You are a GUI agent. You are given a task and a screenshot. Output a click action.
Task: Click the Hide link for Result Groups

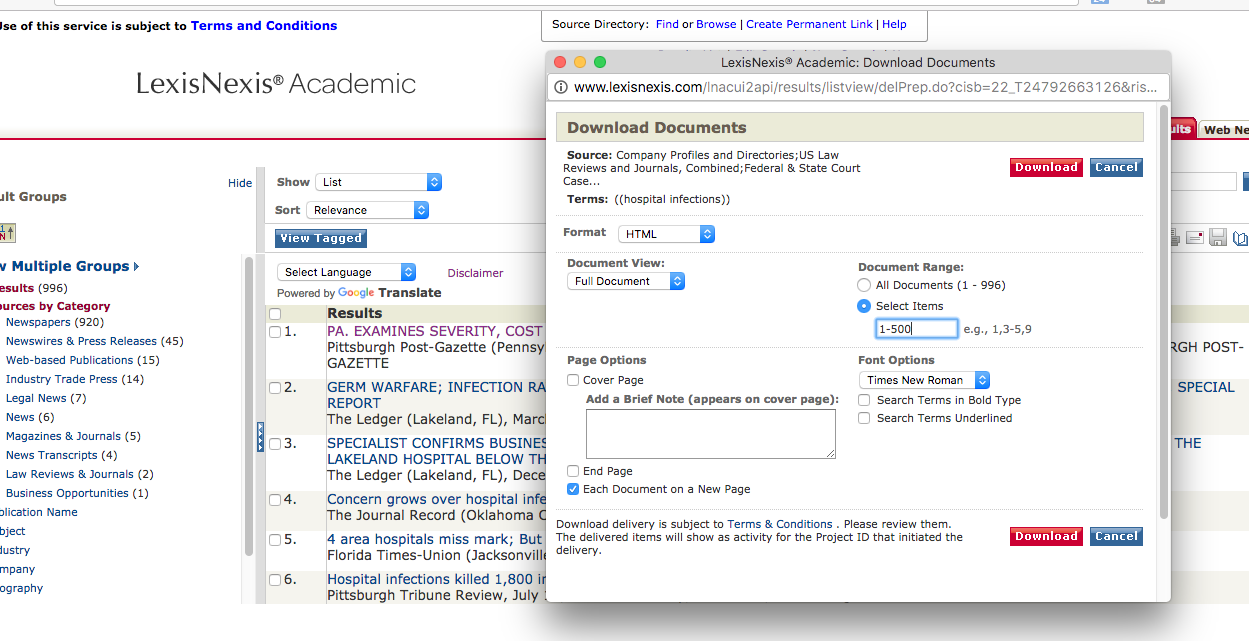240,183
